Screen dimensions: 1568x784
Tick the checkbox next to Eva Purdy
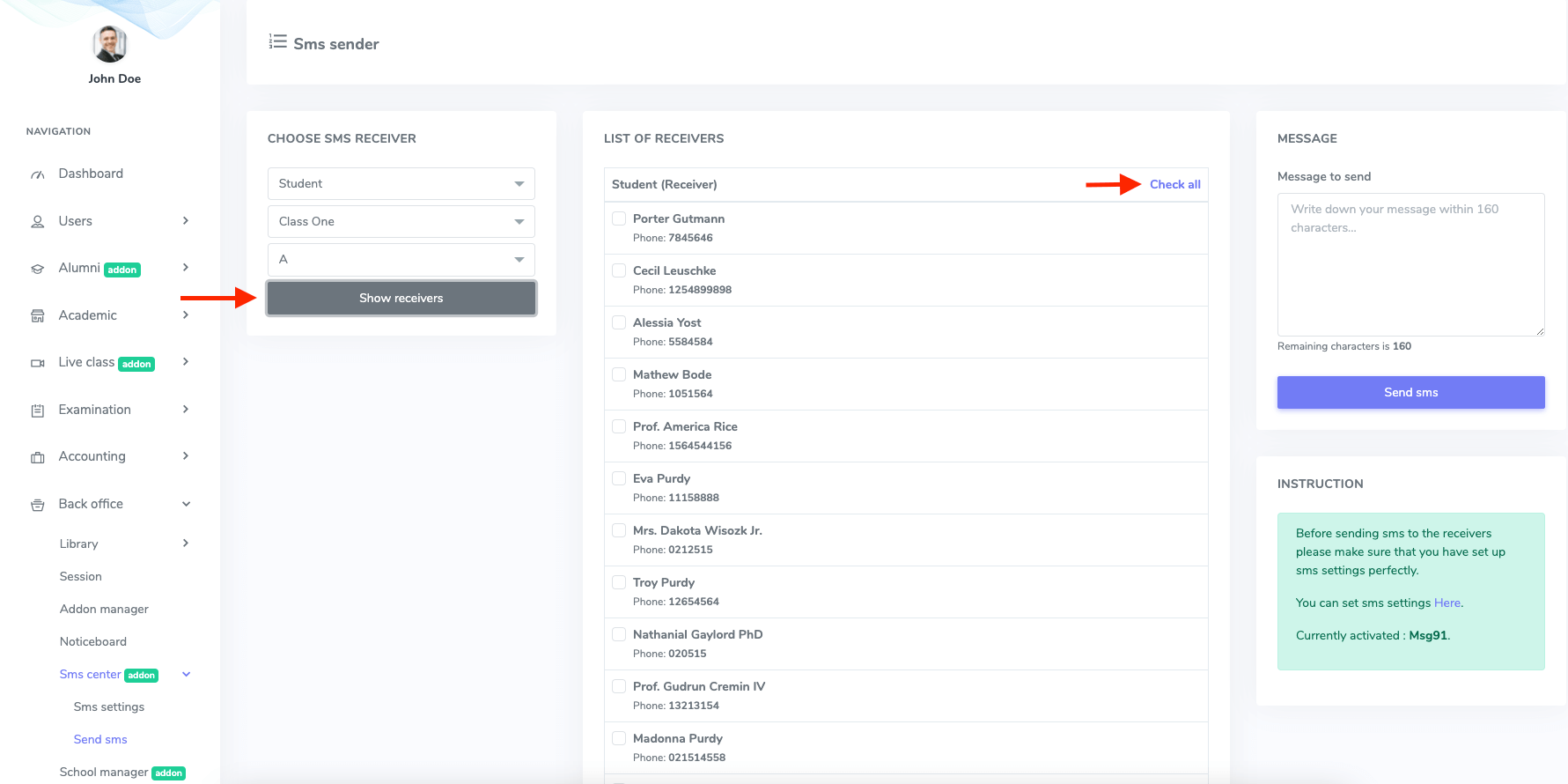click(619, 478)
